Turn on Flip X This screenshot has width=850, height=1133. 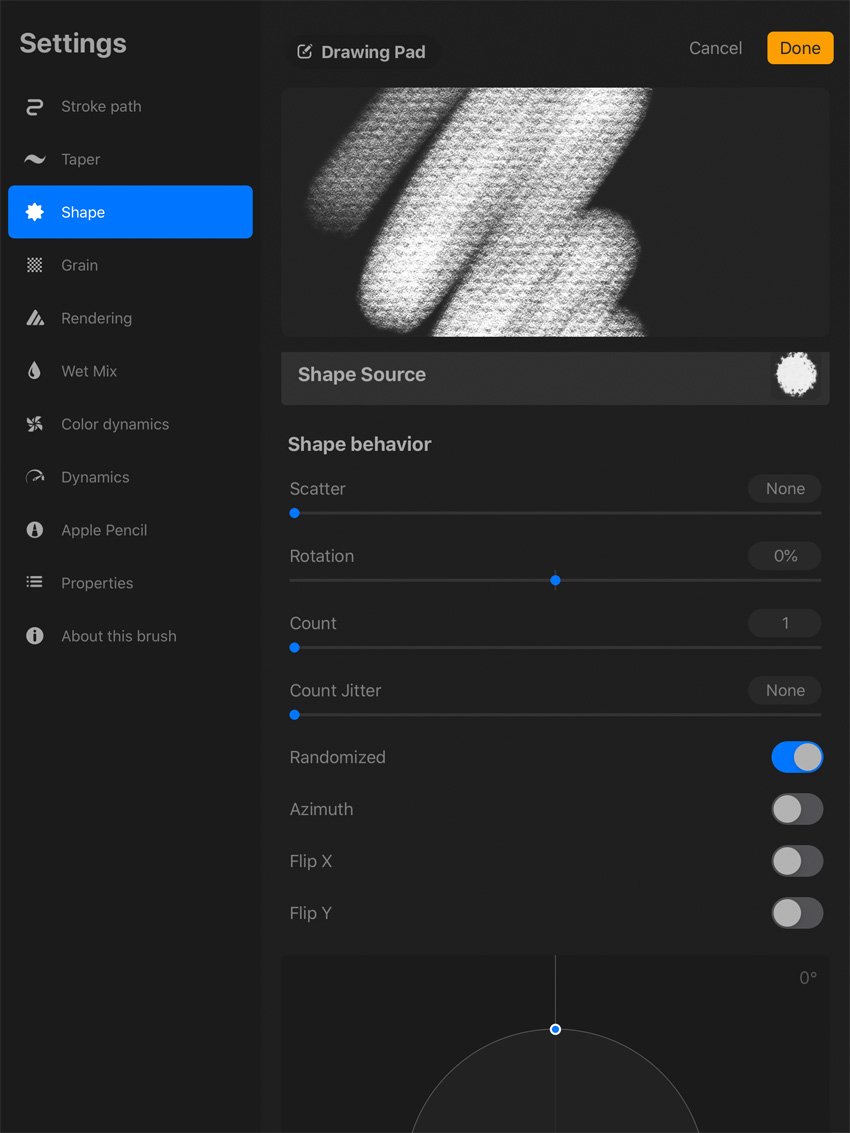797,861
